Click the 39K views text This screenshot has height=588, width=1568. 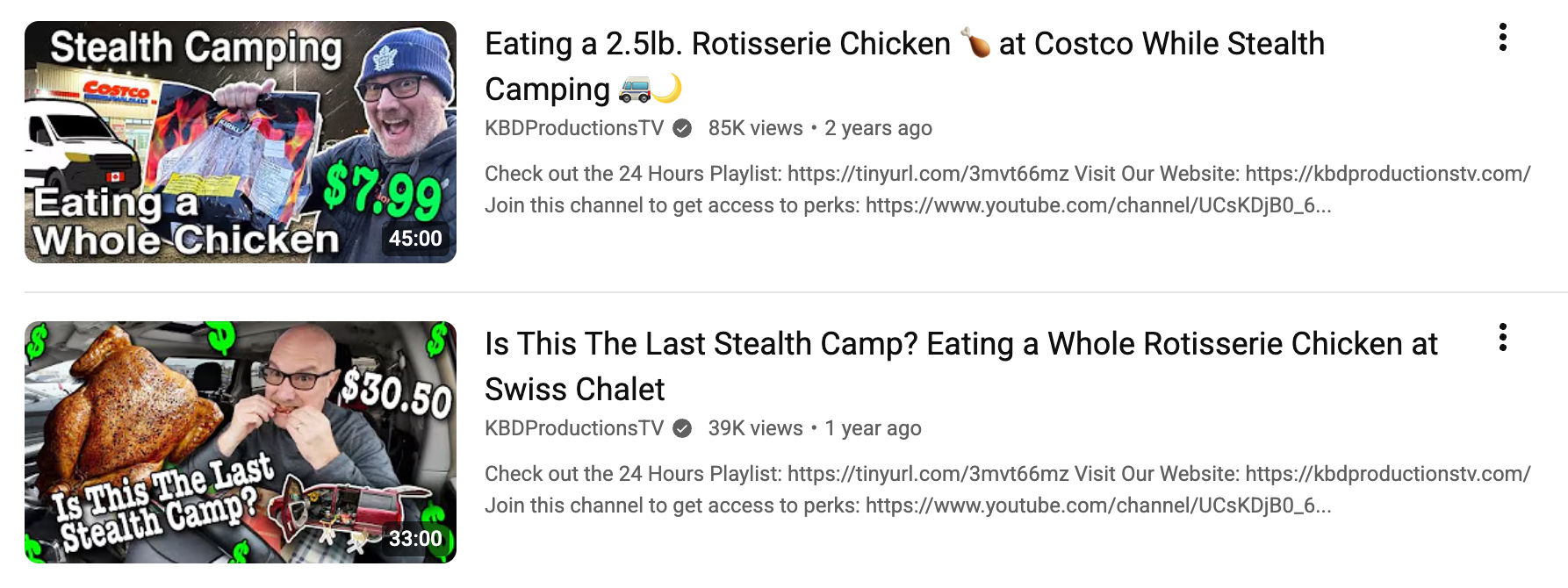[755, 429]
